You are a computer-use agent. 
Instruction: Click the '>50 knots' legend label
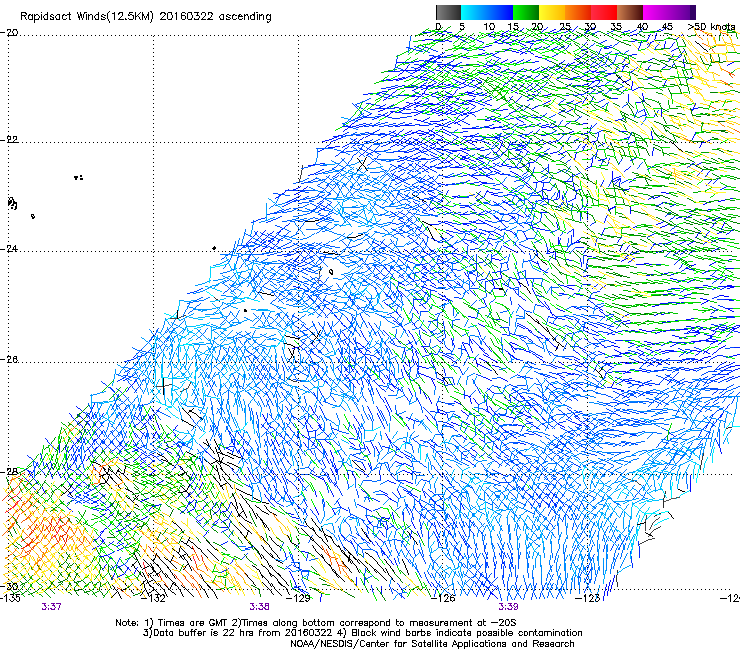(712, 27)
